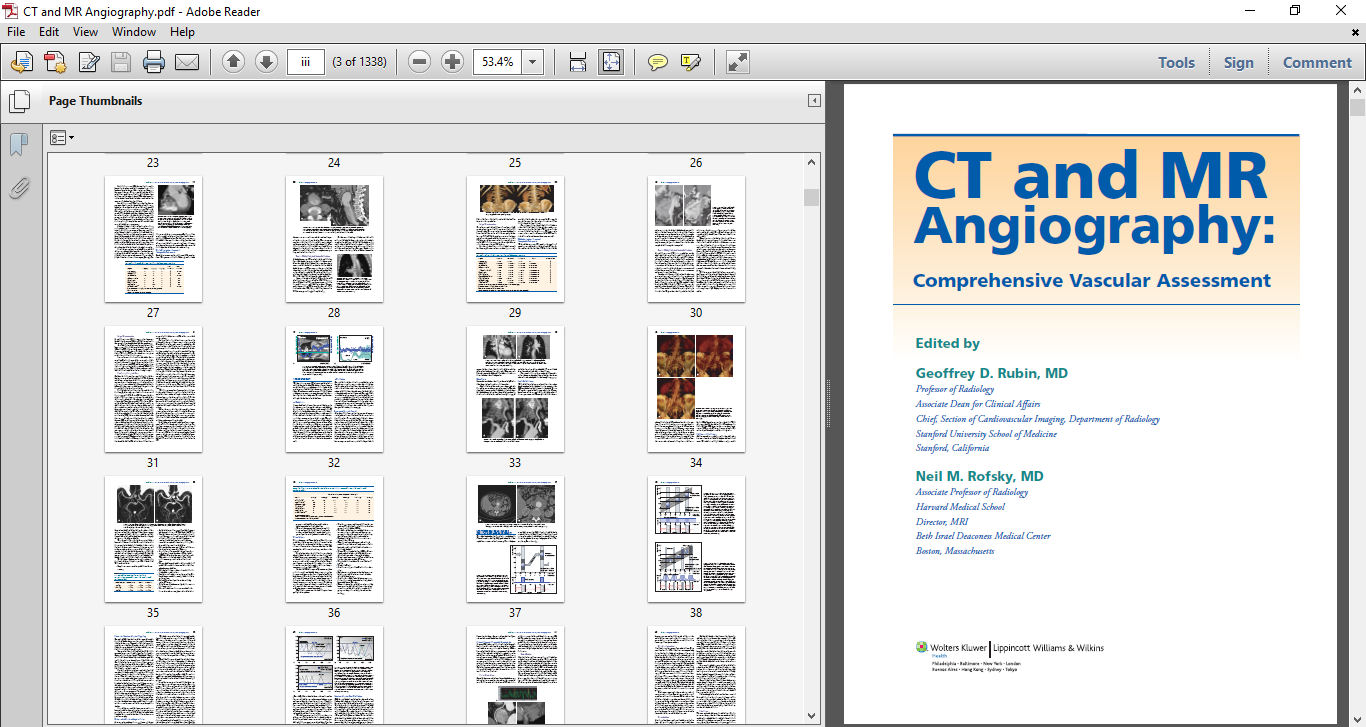Open the zoom level dropdown arrow

tap(533, 62)
